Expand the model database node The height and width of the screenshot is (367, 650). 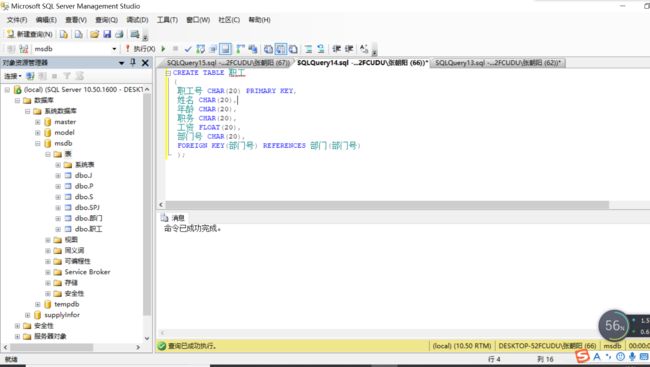pos(38,133)
